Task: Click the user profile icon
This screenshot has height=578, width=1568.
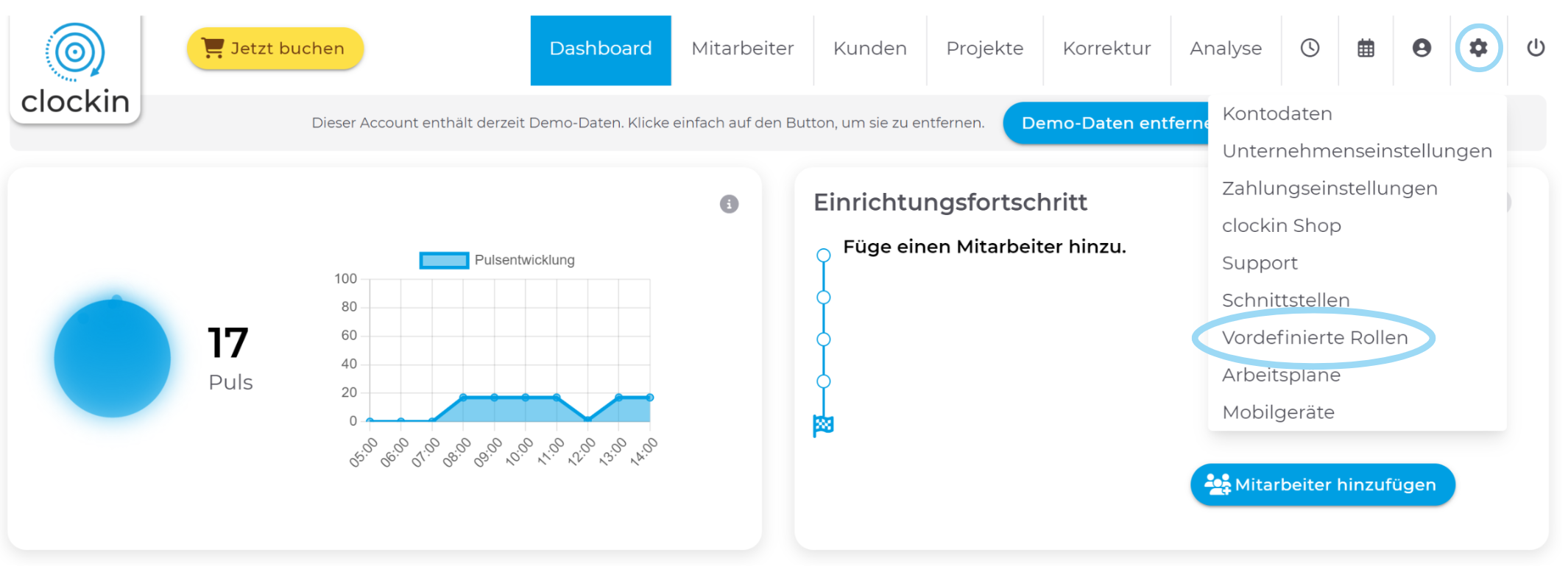Action: click(x=1422, y=49)
